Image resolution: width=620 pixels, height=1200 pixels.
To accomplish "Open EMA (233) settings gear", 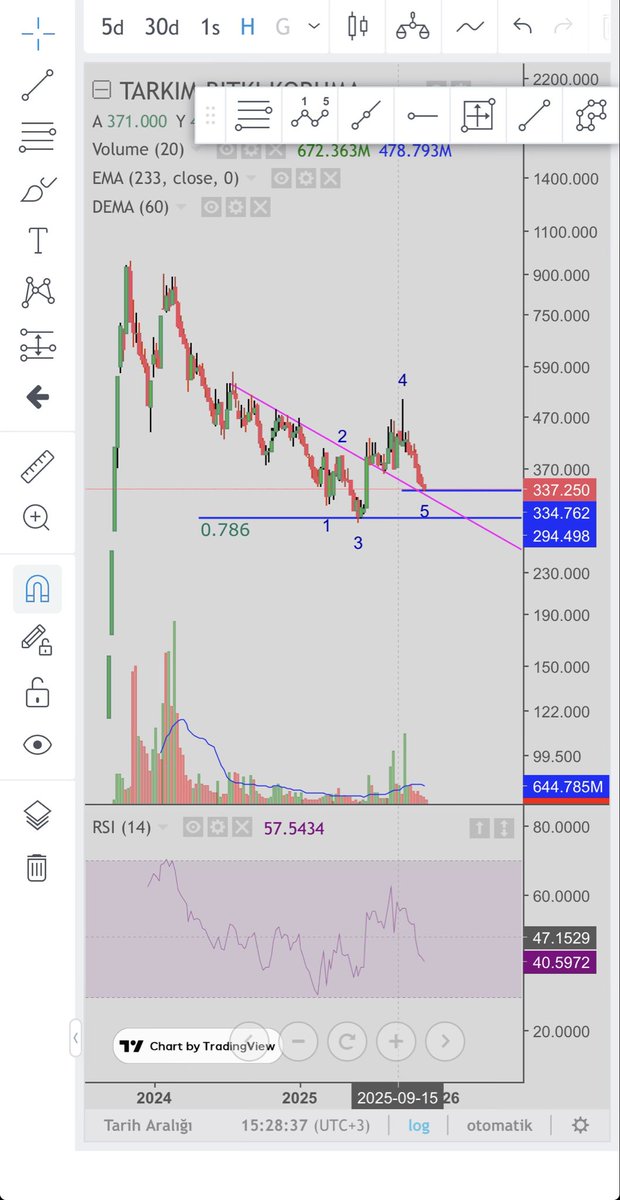I will [306, 179].
